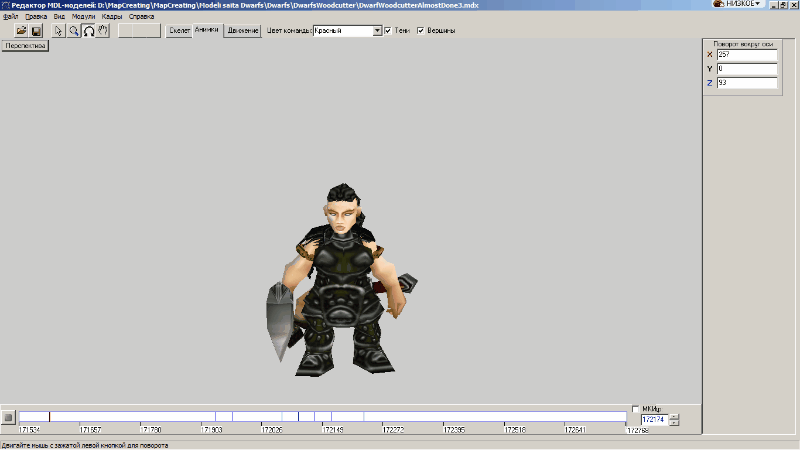Viewport: 800px width, 450px height.
Task: Click the Y rotation field showing 0
Action: point(747,68)
